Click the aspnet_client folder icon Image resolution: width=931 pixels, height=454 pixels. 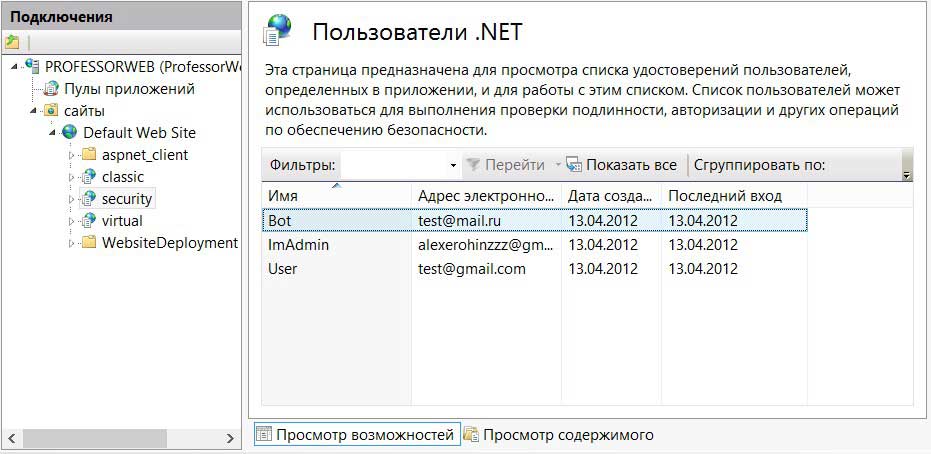tap(88, 154)
